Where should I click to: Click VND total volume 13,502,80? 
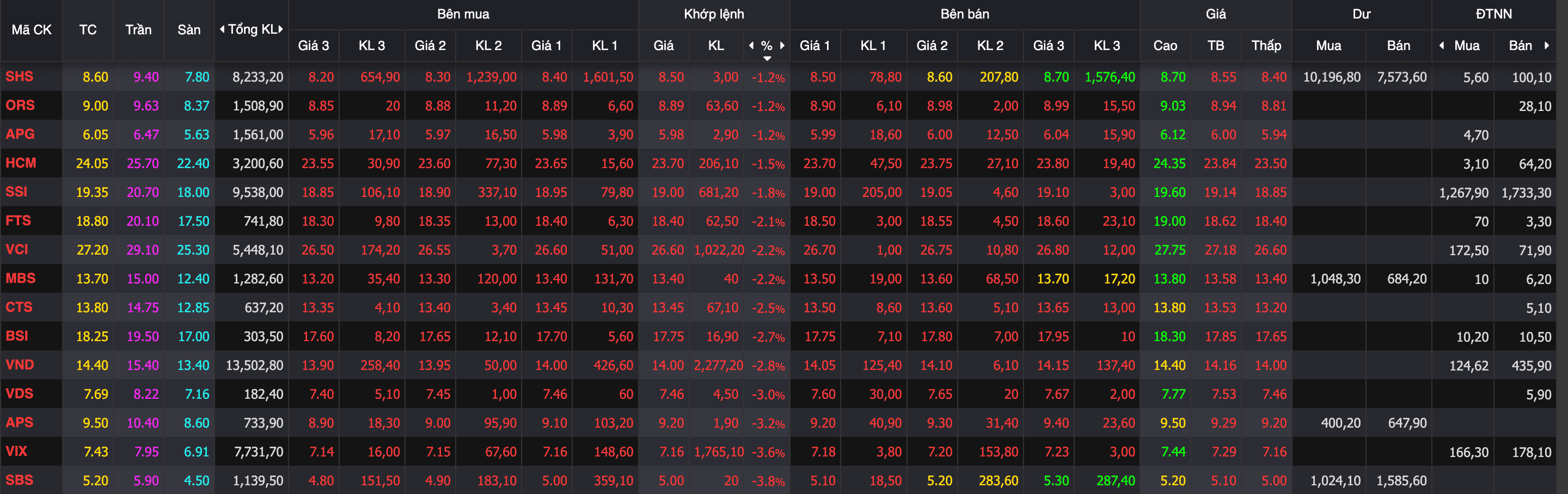(254, 366)
